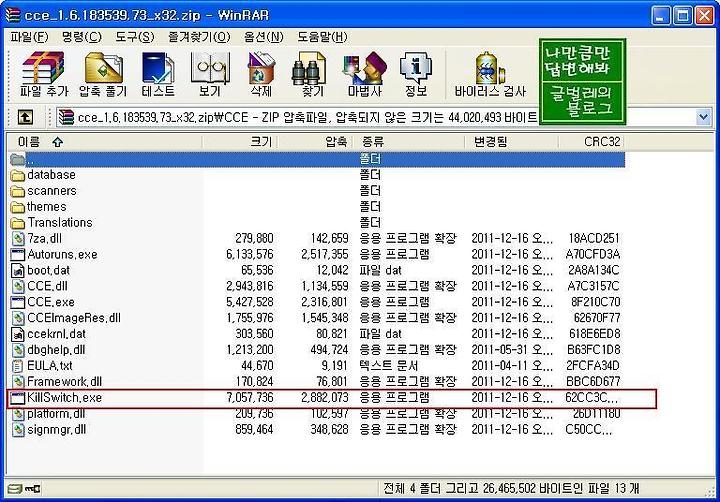Click the CCE.exe application icon

click(x=17, y=302)
